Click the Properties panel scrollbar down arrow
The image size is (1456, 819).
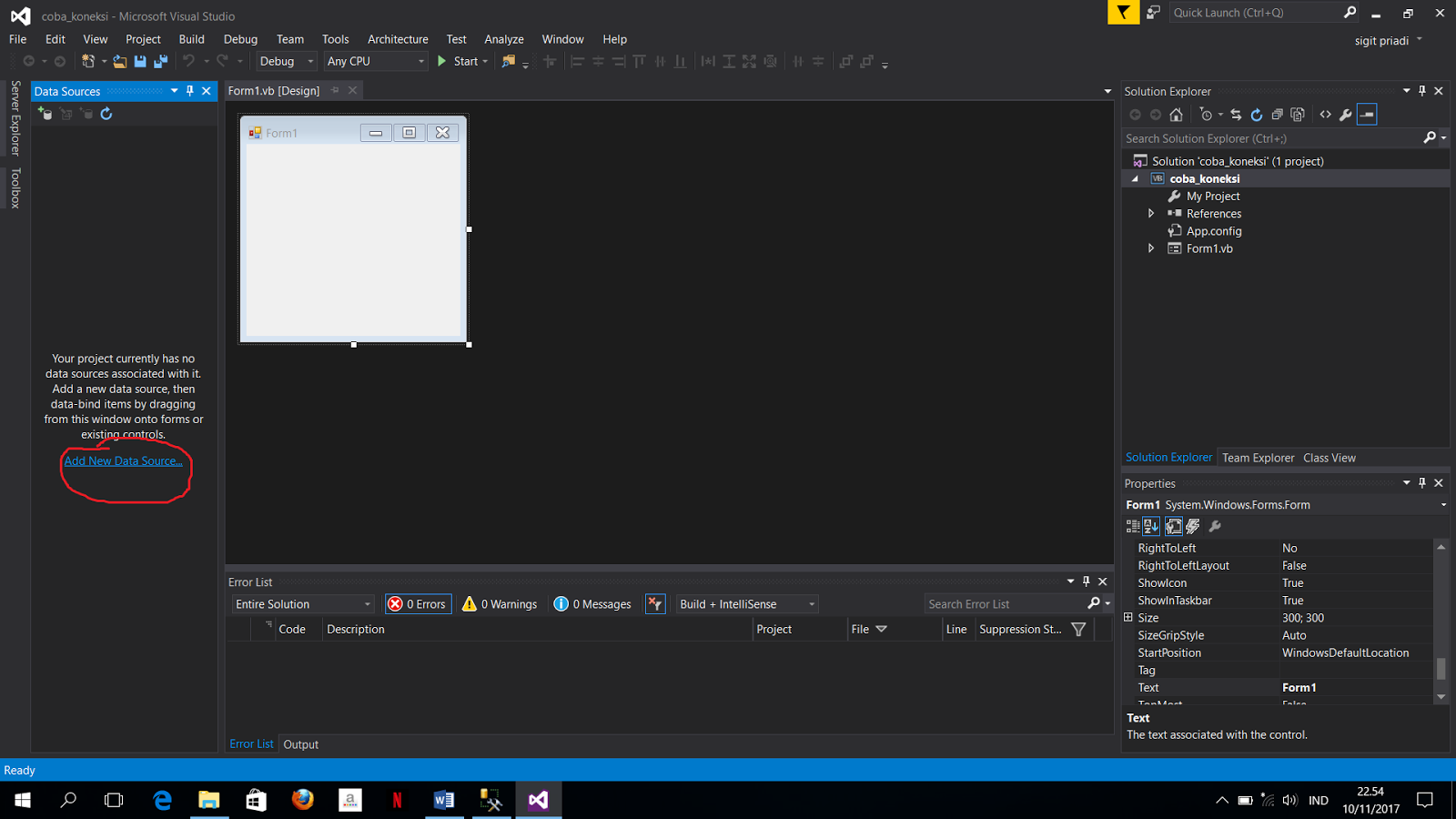click(x=1441, y=697)
